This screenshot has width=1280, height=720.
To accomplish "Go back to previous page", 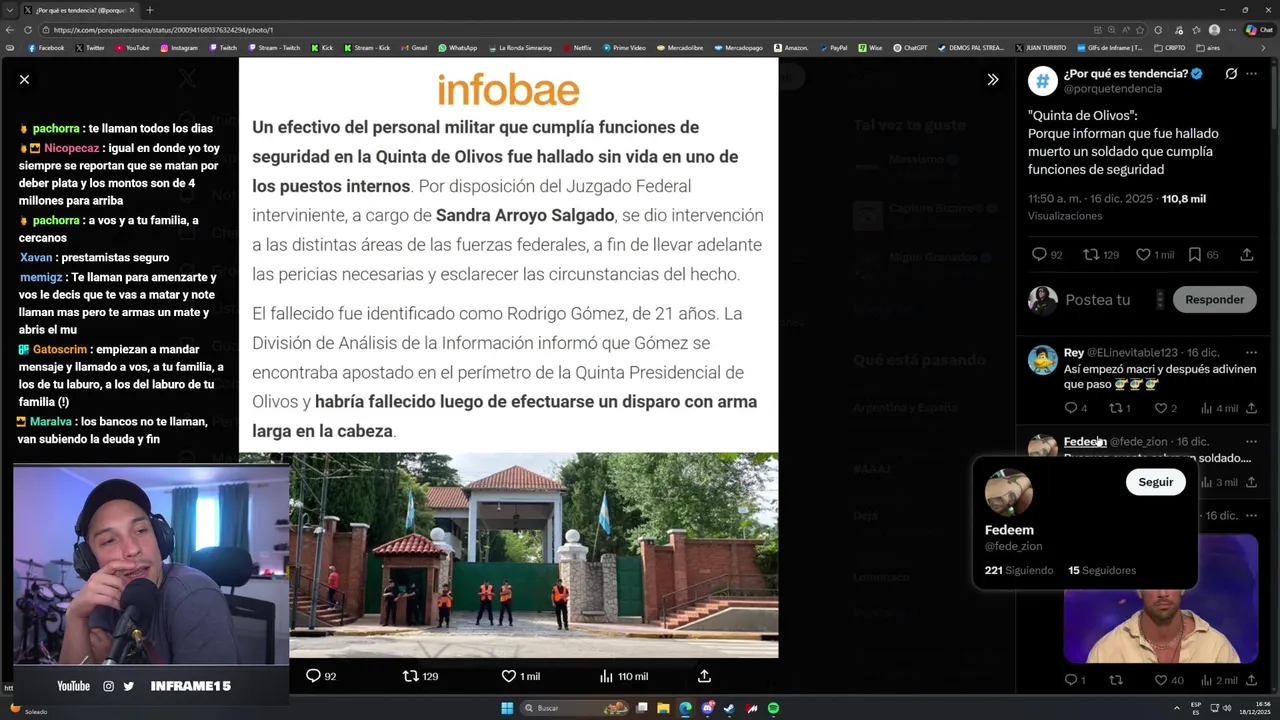I will tap(8, 30).
